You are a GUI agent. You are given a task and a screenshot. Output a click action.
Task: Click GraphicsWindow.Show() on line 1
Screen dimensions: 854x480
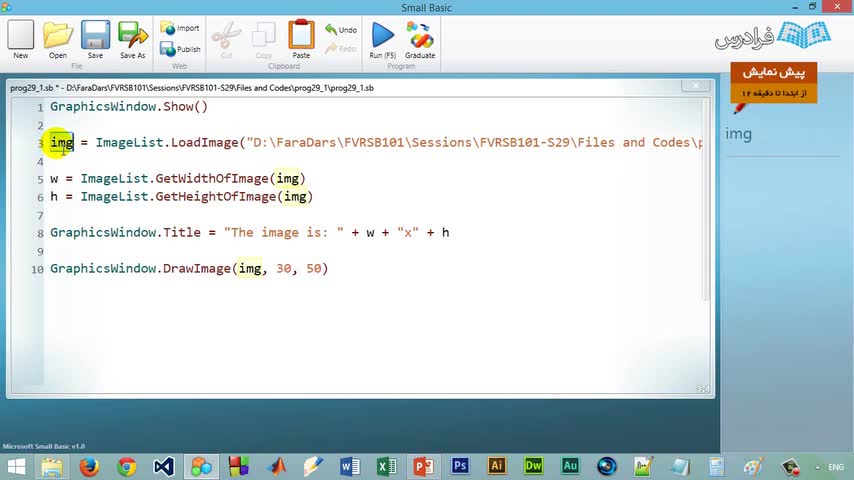129,106
